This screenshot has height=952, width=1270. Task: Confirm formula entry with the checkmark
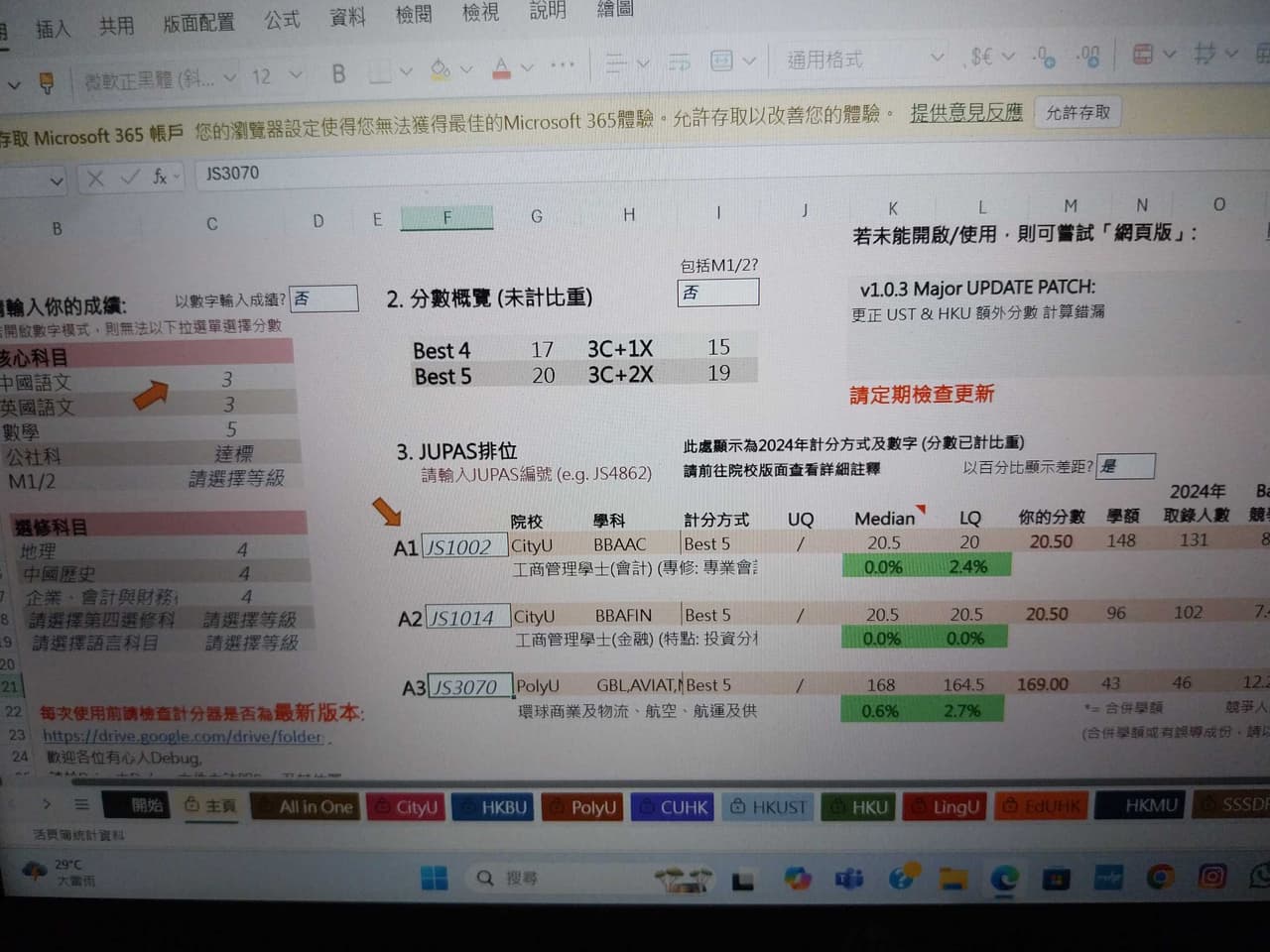coord(129,178)
